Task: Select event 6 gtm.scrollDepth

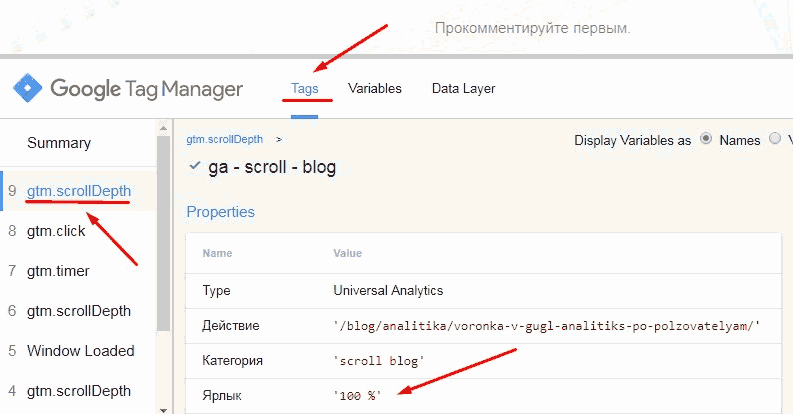Action: 79,311
